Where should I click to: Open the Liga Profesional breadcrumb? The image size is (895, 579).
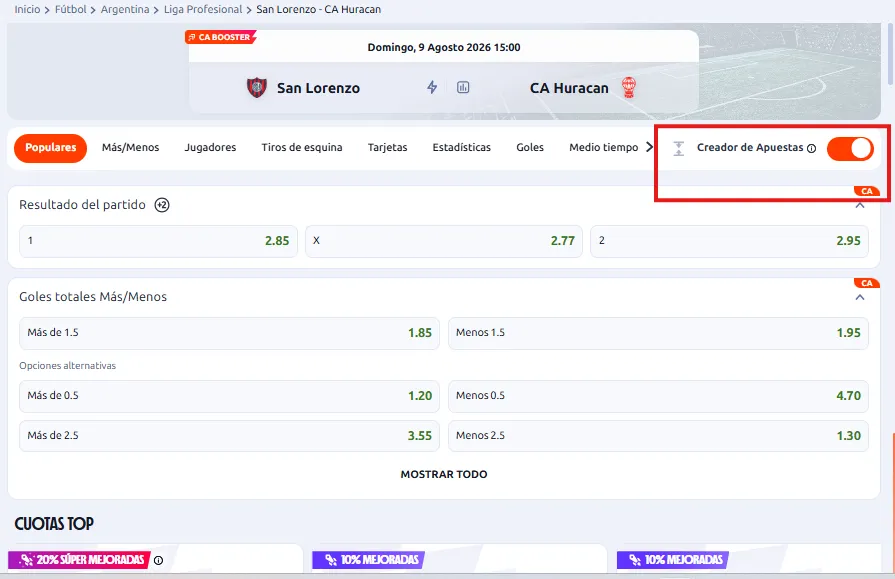pos(203,10)
